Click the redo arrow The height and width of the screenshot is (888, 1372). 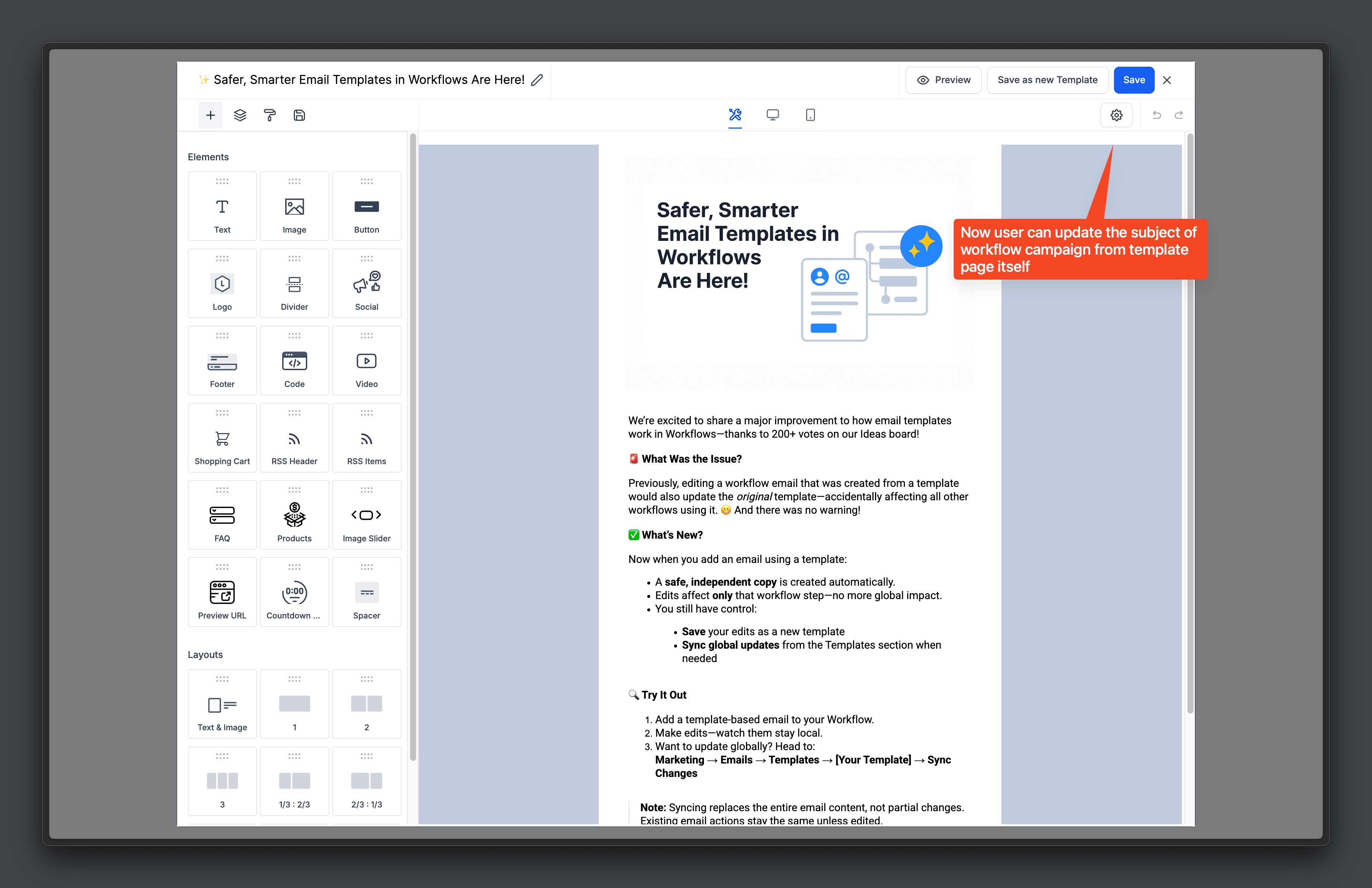(1179, 115)
